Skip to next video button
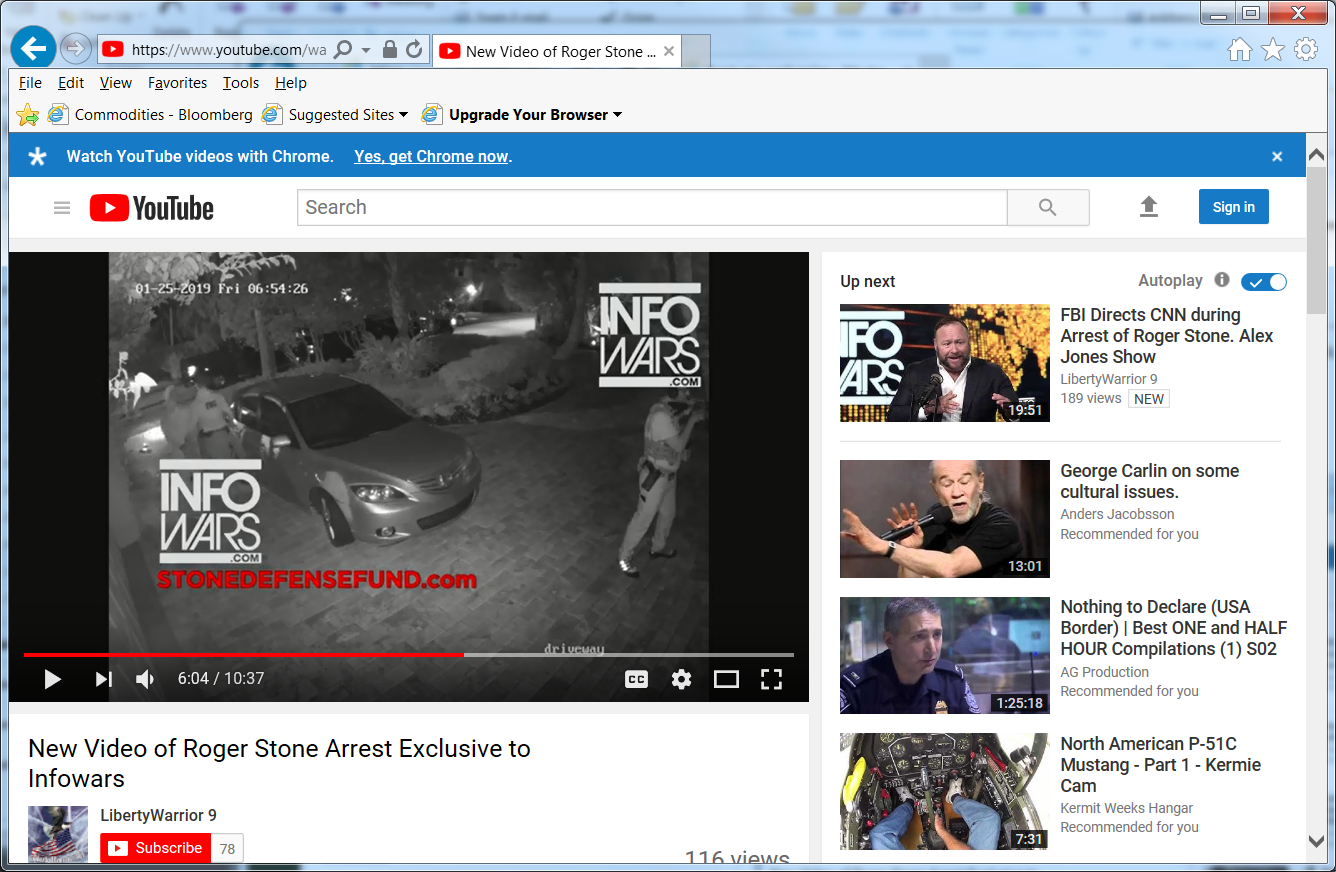Image resolution: width=1336 pixels, height=872 pixels. point(103,679)
